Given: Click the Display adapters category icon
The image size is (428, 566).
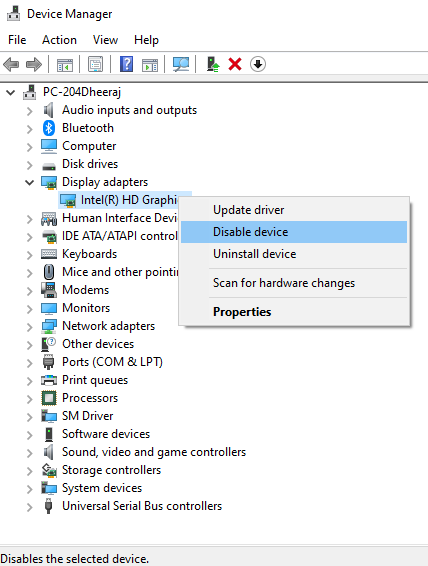Looking at the screenshot, I should pos(49,182).
